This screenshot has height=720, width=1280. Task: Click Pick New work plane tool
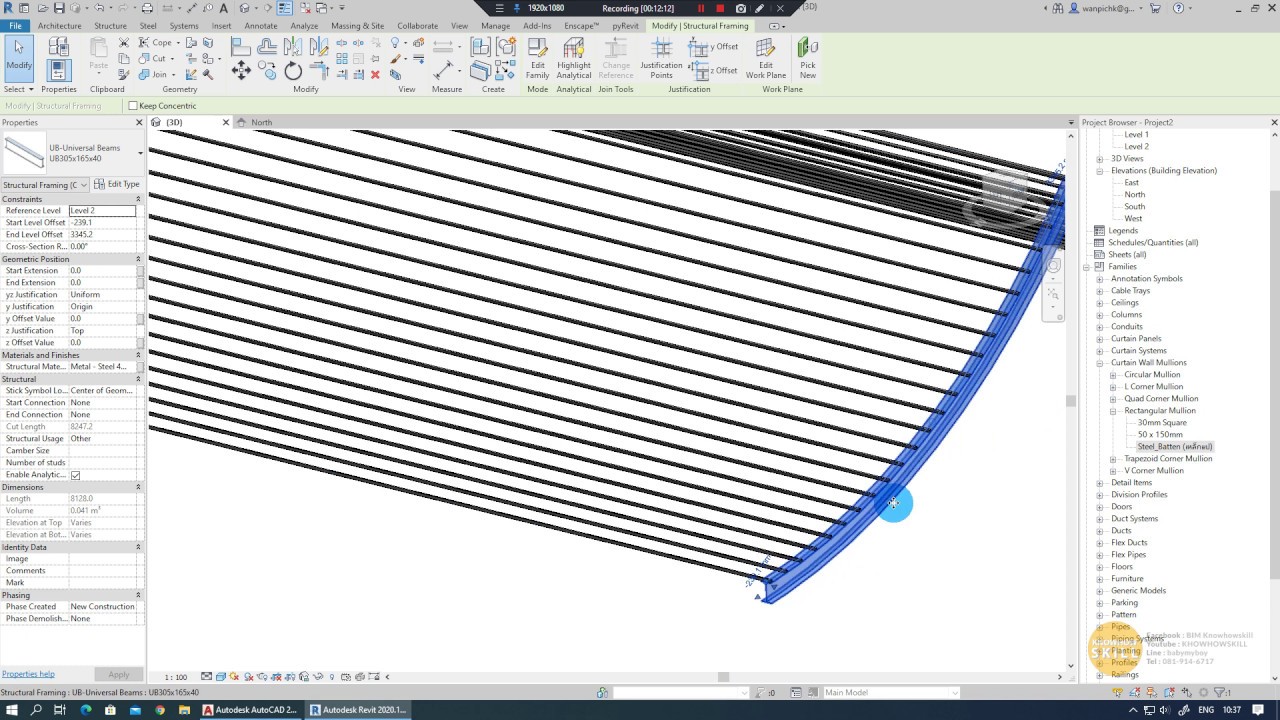coord(808,59)
